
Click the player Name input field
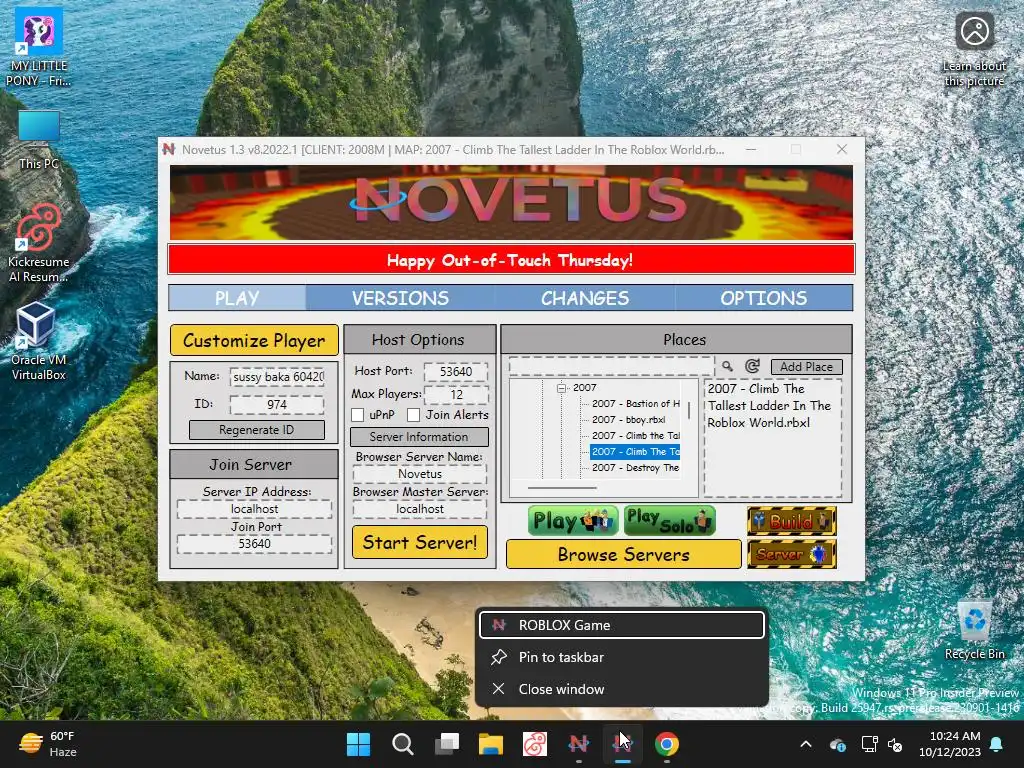tap(277, 377)
